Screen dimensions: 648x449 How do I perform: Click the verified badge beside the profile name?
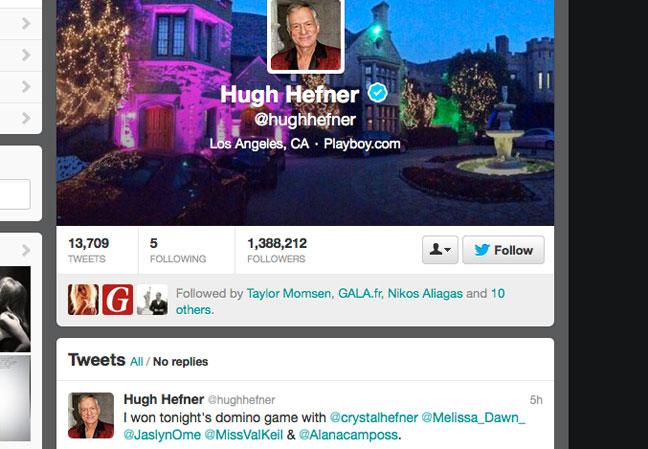coord(377,93)
